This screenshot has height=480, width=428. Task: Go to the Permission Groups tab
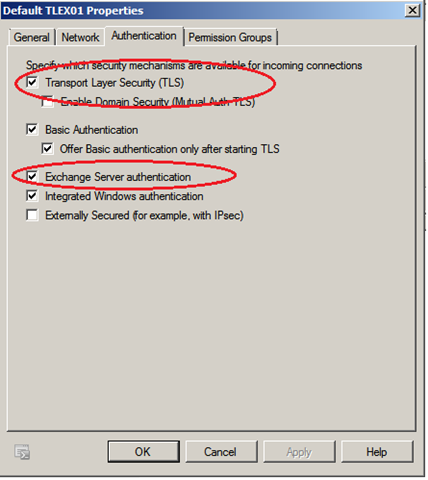point(230,37)
